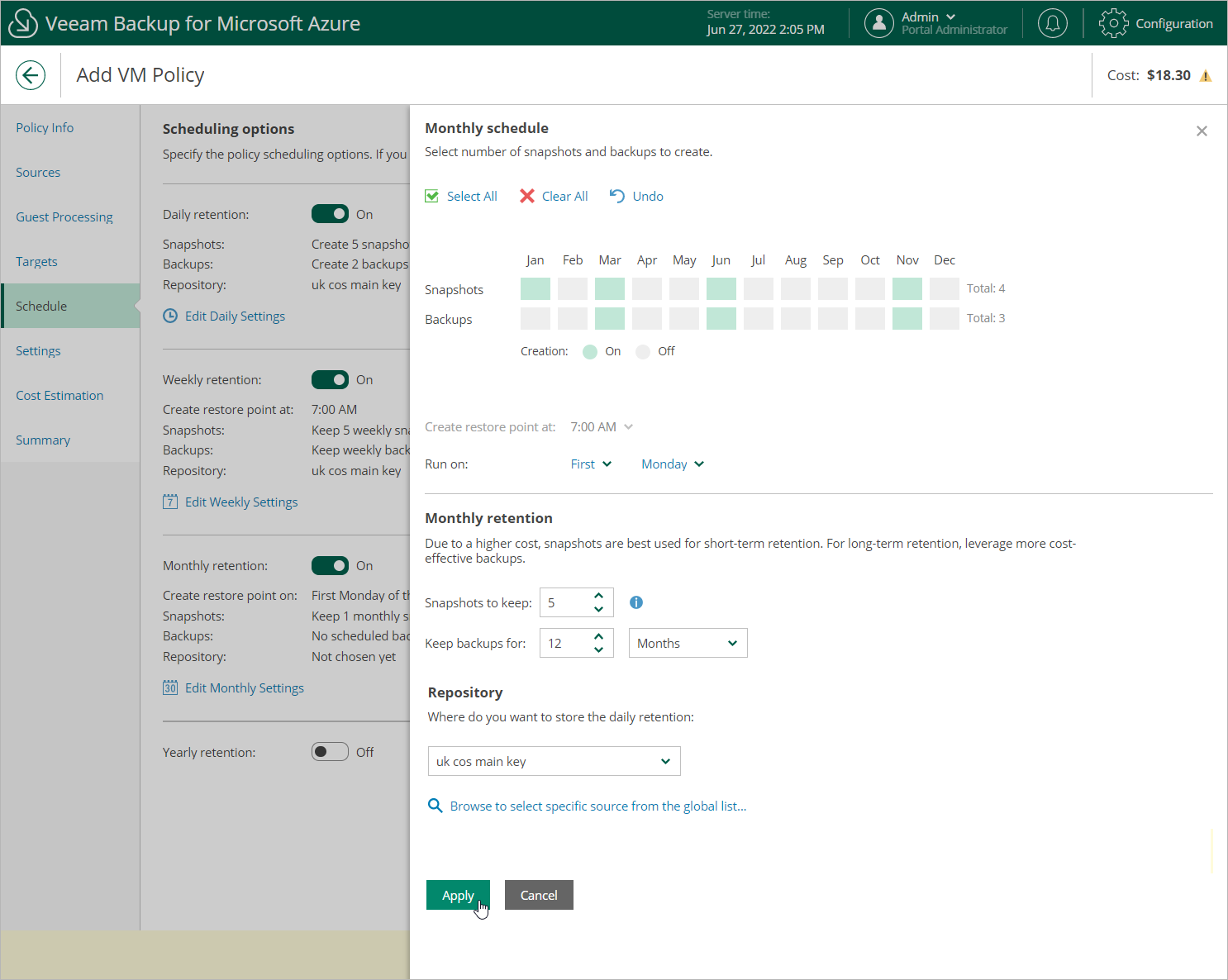Open Browse to select specific source link

tap(598, 806)
